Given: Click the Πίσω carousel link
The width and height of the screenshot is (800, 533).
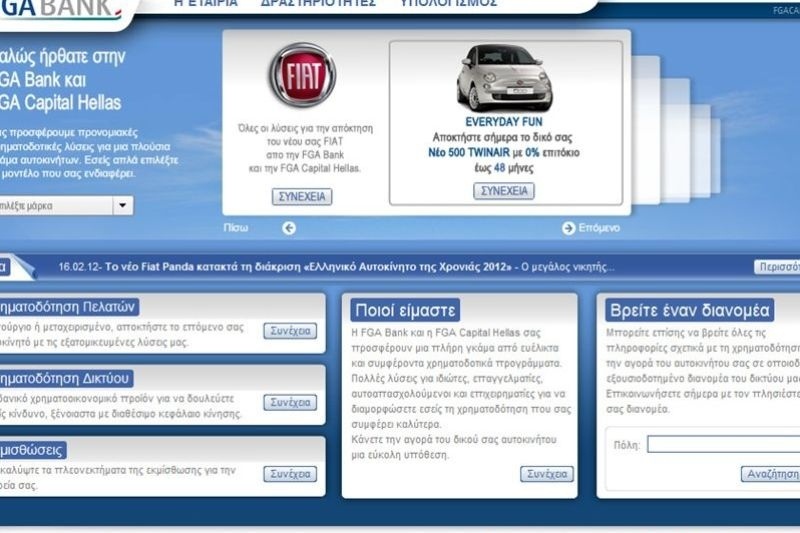Looking at the screenshot, I should [x=236, y=228].
